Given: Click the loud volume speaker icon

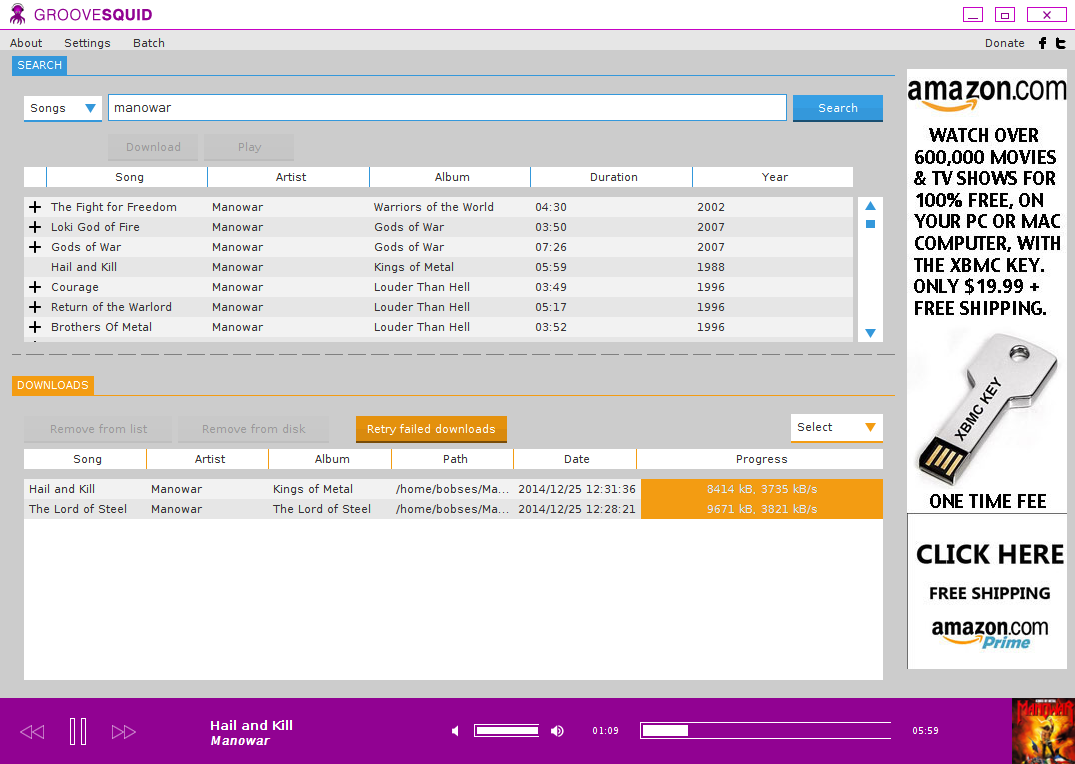Looking at the screenshot, I should click(x=557, y=731).
